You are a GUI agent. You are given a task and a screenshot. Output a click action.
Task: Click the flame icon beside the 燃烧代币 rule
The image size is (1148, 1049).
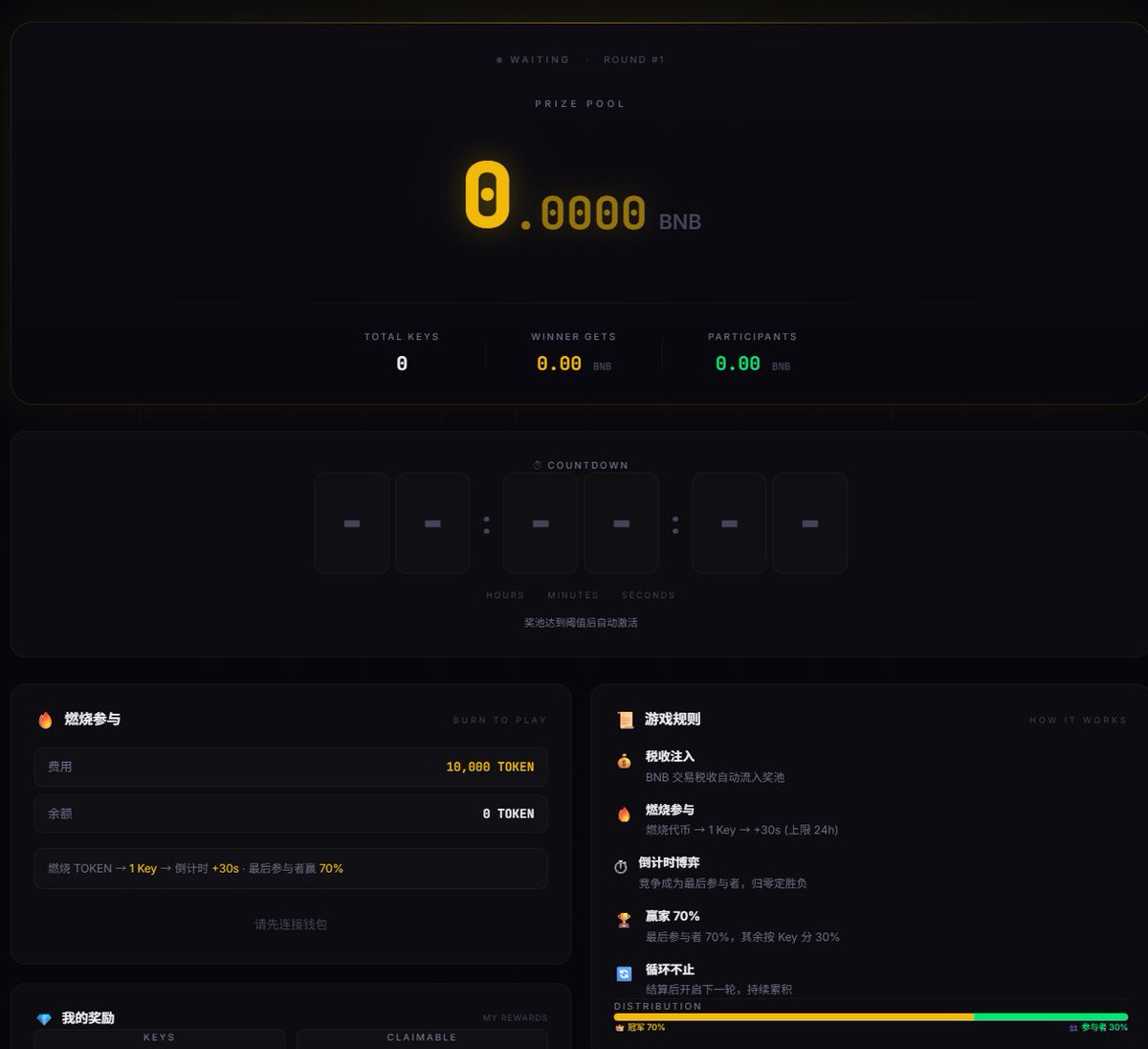624,815
